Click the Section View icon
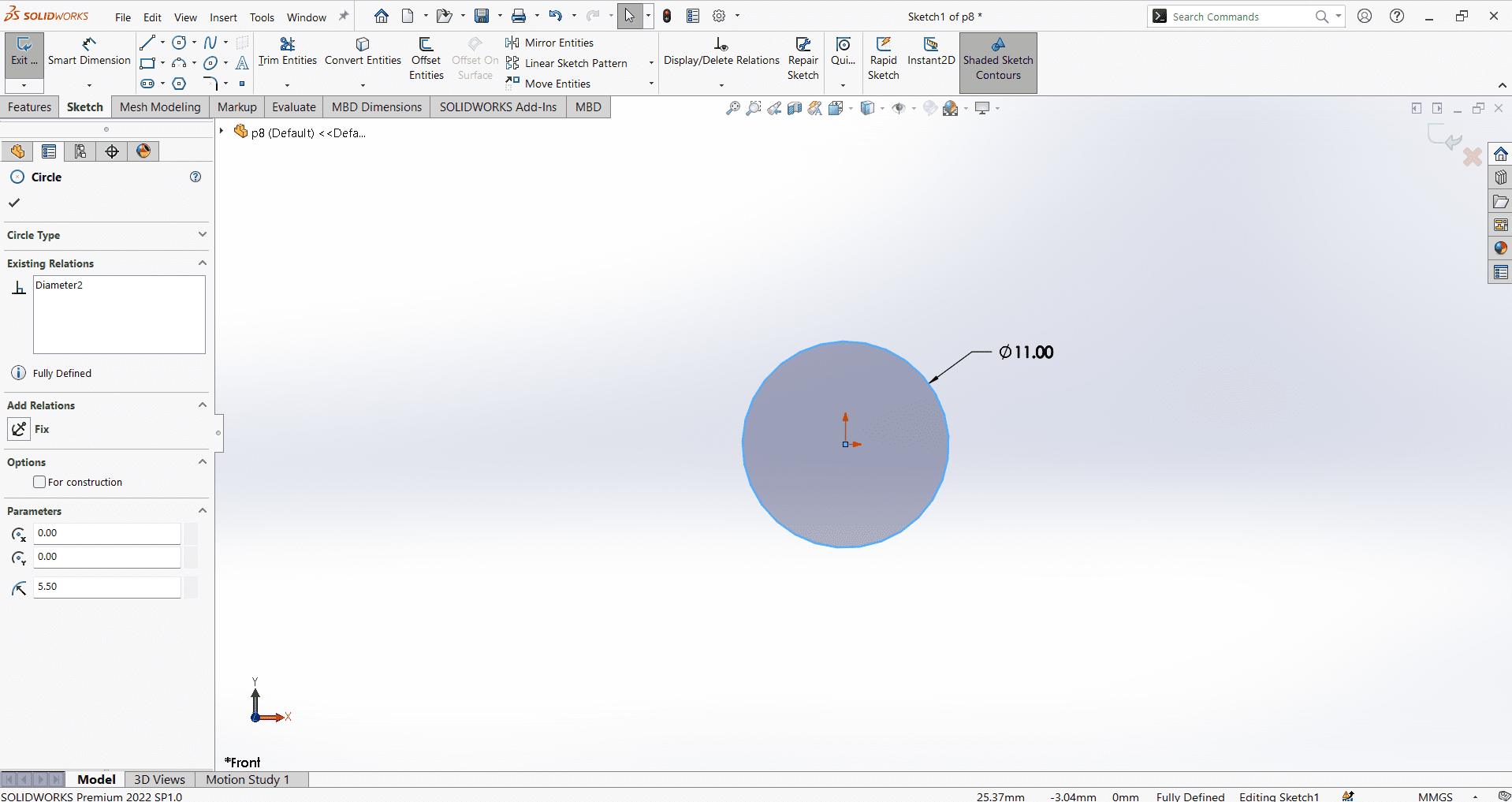Image resolution: width=1512 pixels, height=802 pixels. click(x=795, y=108)
